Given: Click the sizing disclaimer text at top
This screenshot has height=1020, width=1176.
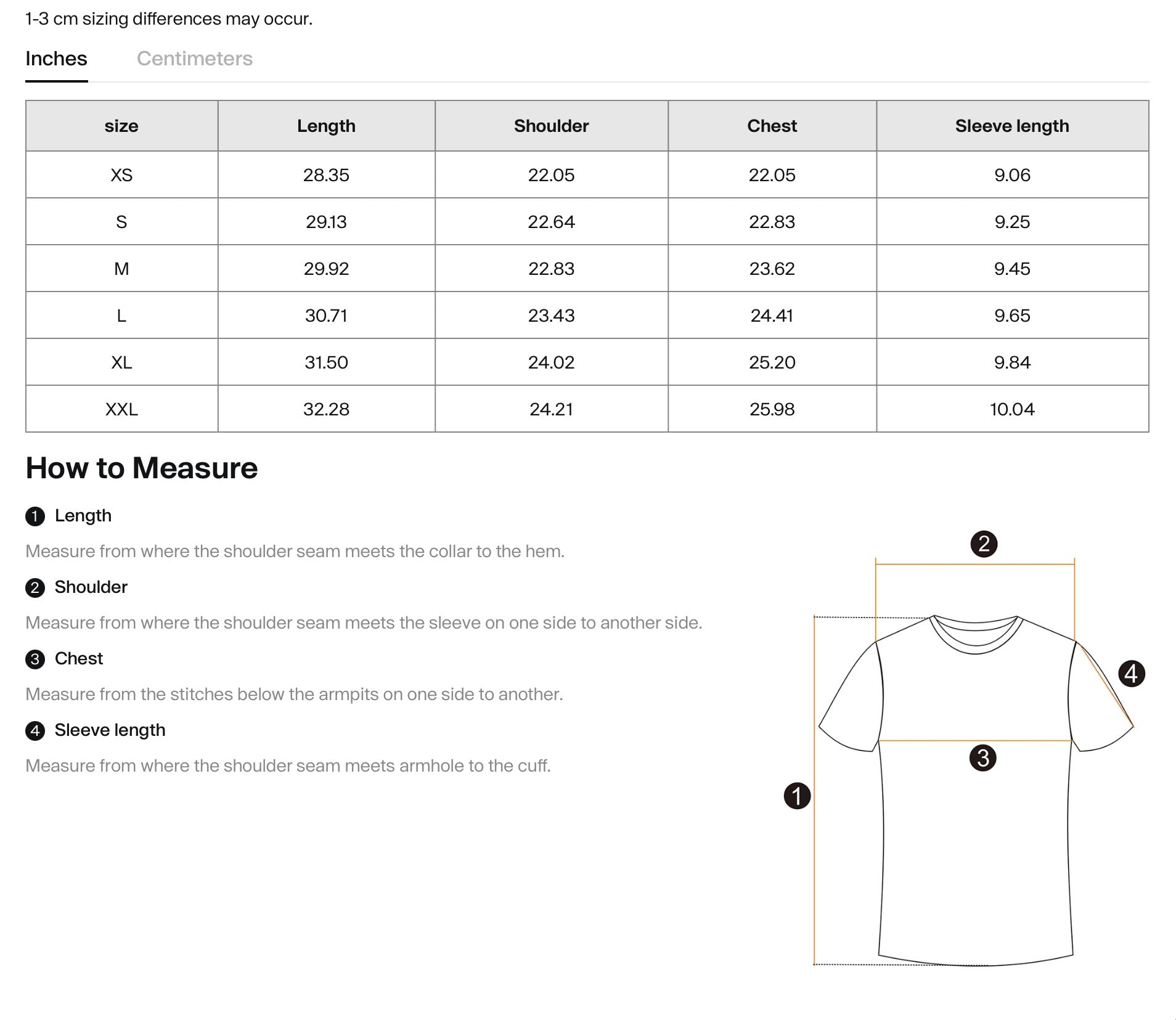Looking at the screenshot, I should tap(169, 18).
